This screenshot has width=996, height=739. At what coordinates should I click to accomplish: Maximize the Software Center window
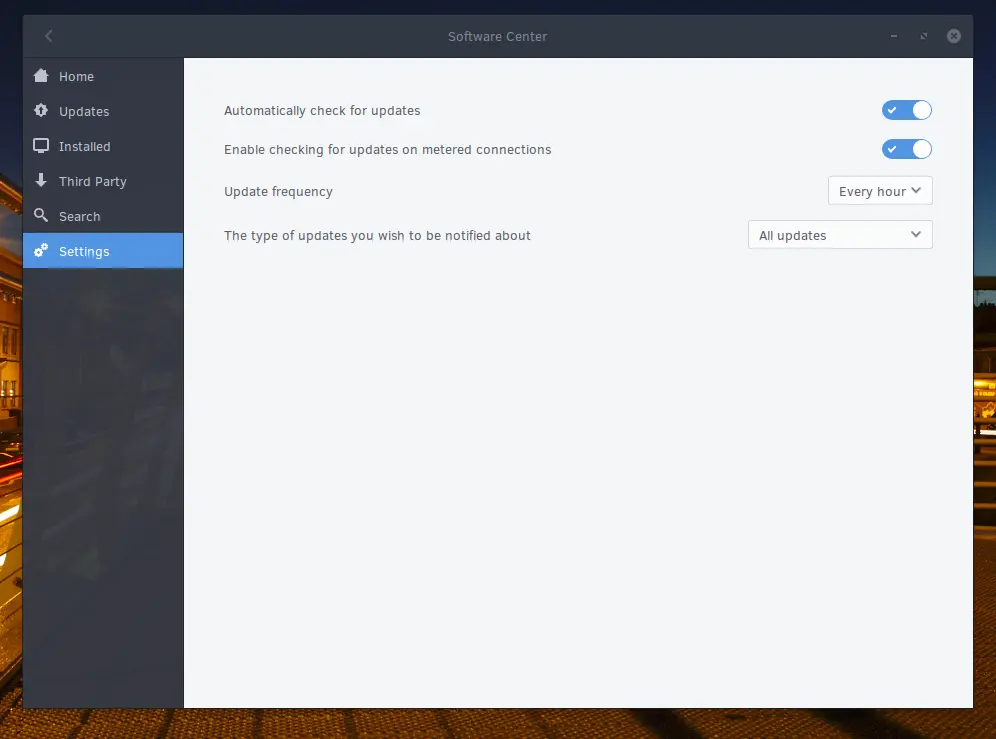coord(924,36)
